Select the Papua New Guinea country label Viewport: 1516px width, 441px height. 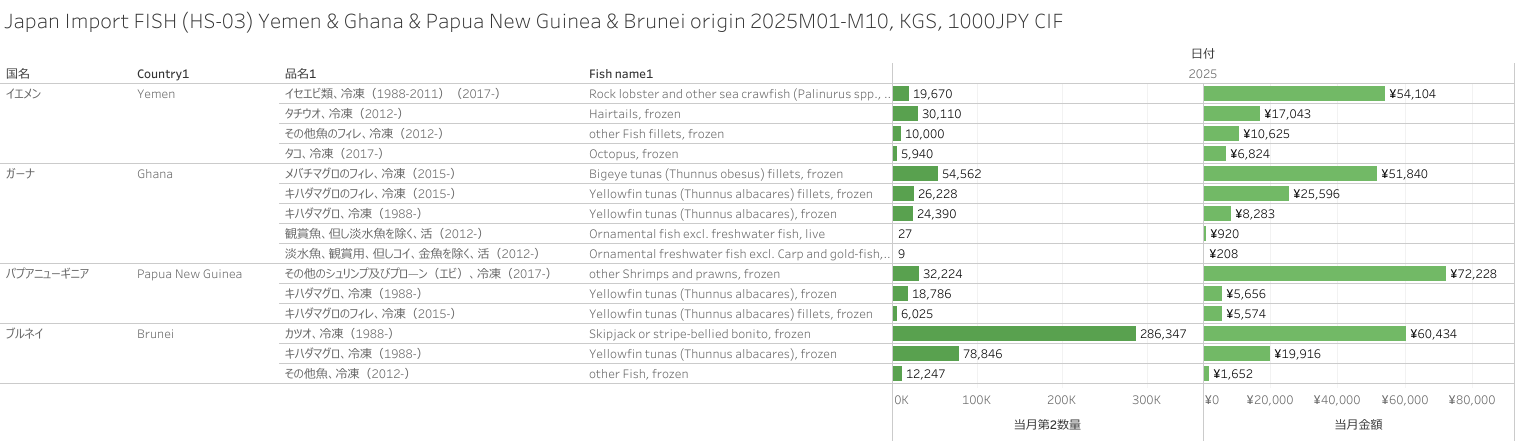click(x=189, y=274)
